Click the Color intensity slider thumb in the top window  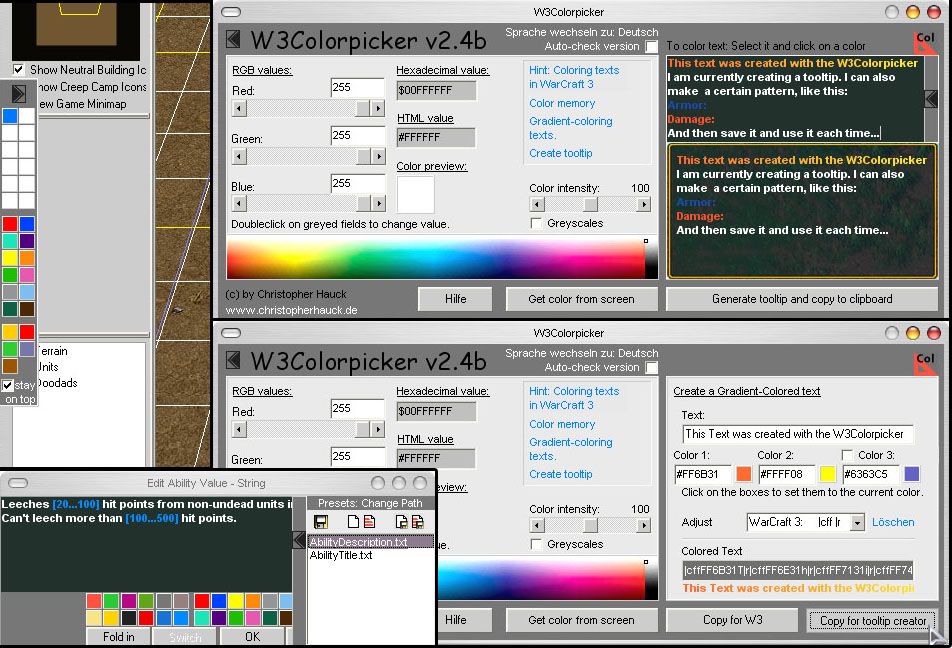(x=590, y=204)
